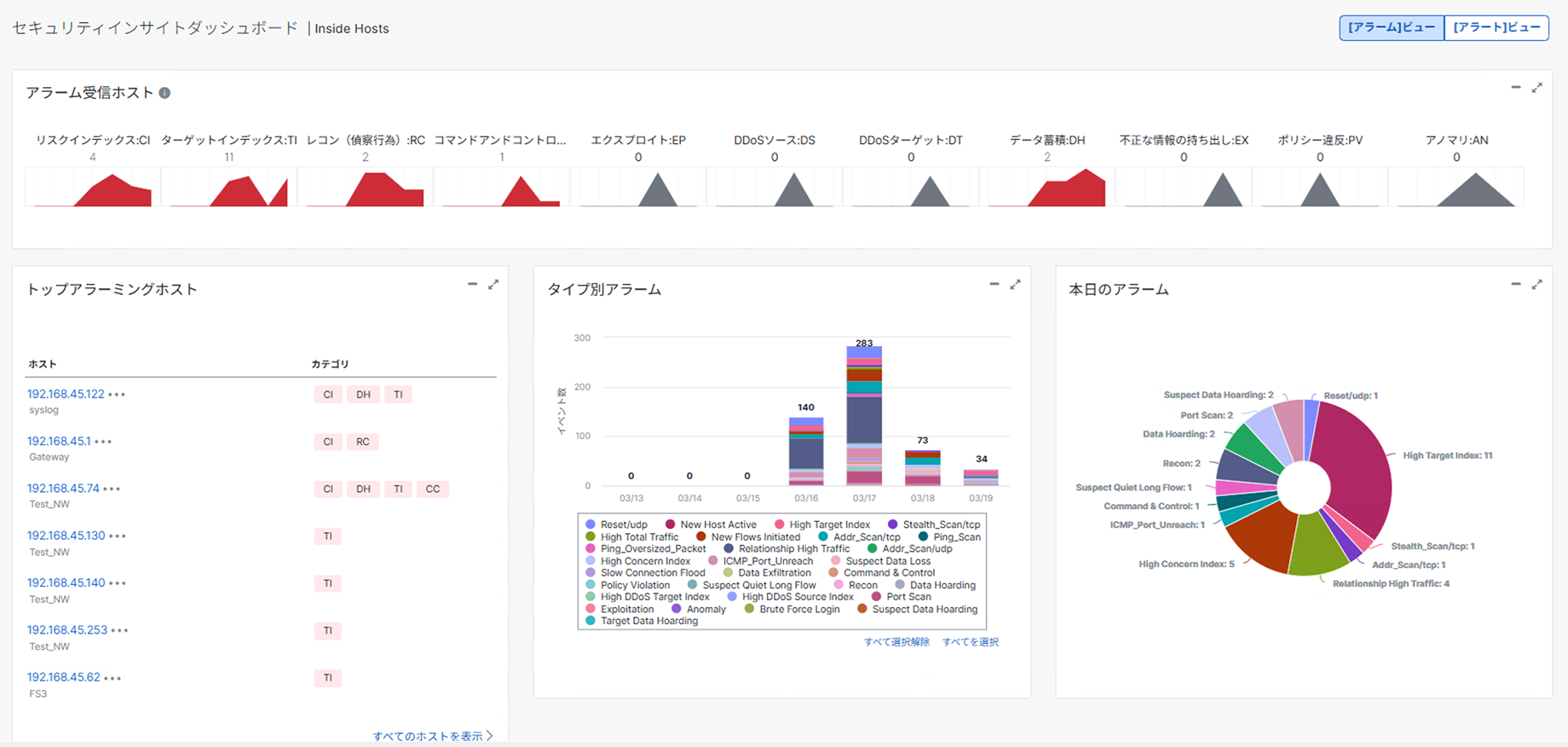Click the すべて選択解除 link under the legend
The height and width of the screenshot is (747, 1568).
click(x=896, y=642)
